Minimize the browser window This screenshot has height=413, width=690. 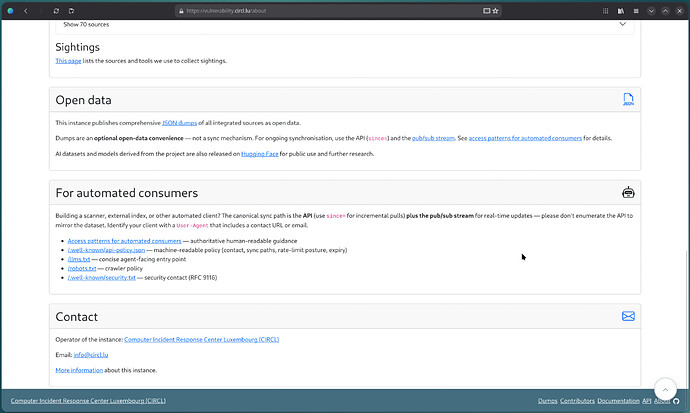(x=651, y=11)
